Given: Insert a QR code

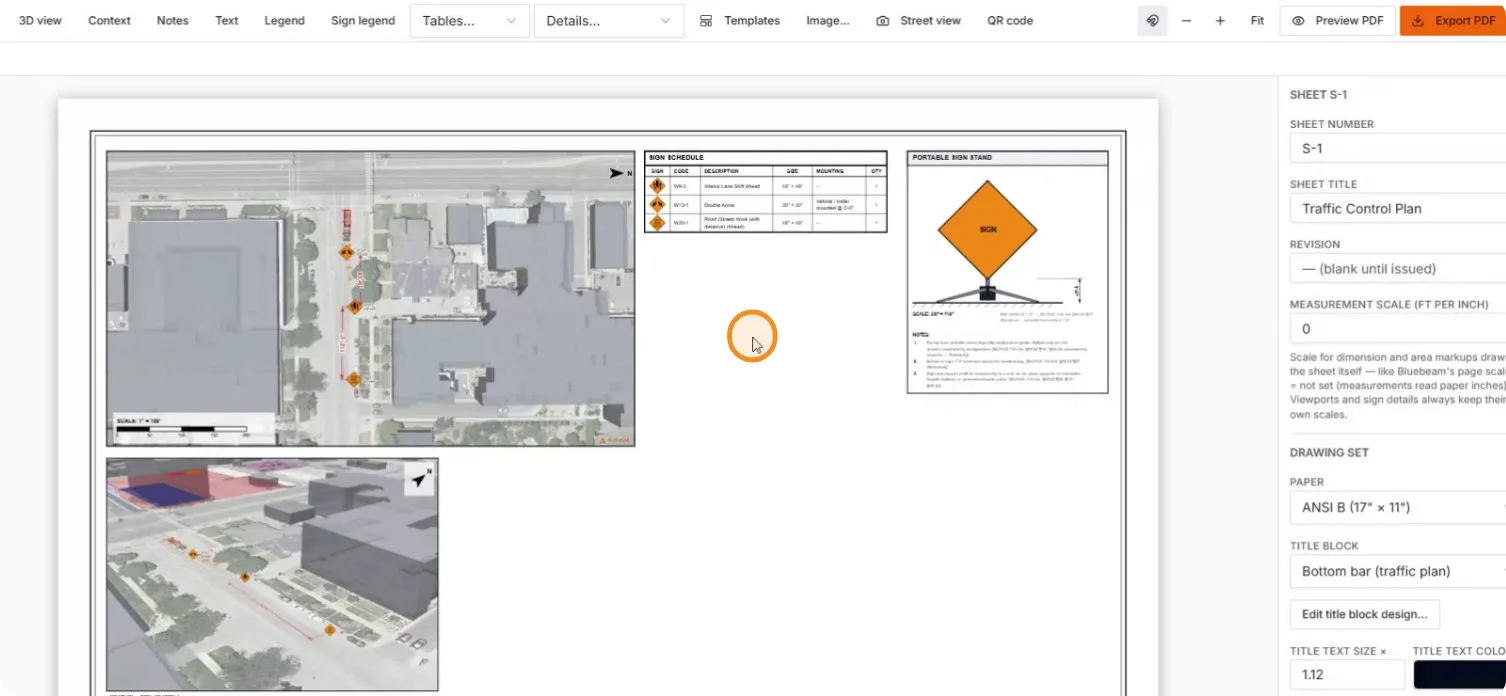Looking at the screenshot, I should coord(1010,21).
